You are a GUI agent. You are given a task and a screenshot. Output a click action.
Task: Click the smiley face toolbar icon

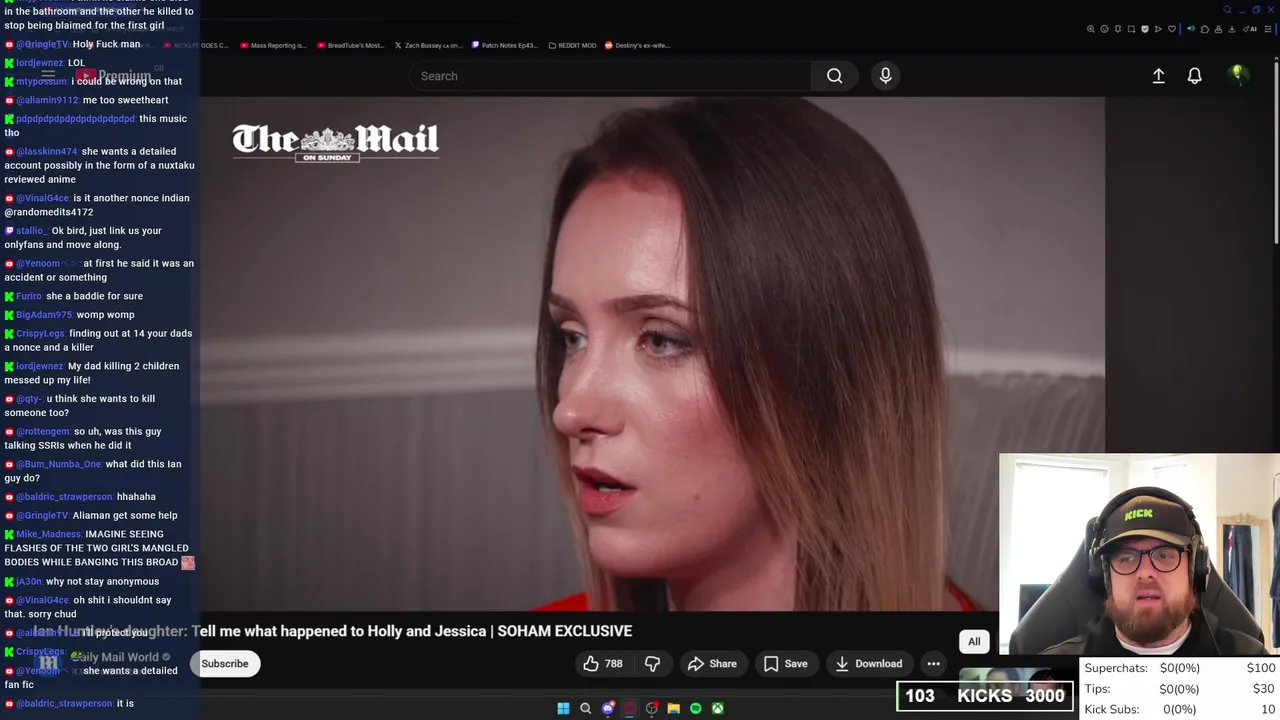click(1104, 29)
